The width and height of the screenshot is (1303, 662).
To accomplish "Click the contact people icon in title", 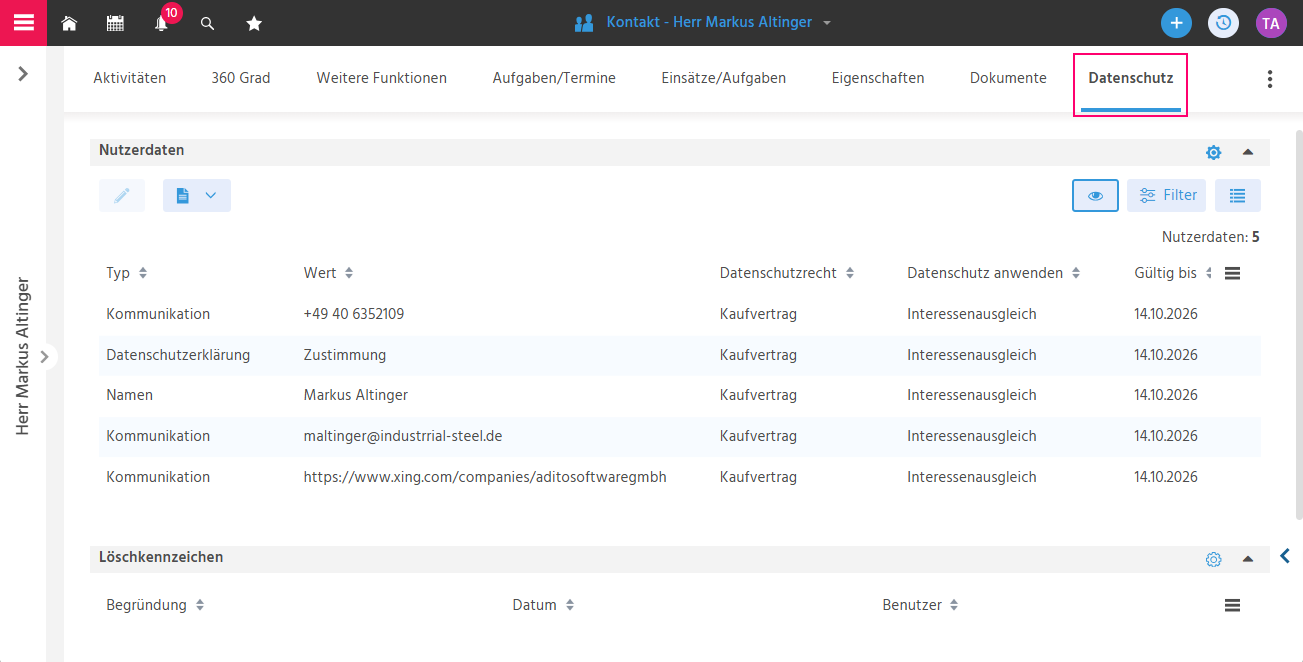I will click(x=584, y=23).
